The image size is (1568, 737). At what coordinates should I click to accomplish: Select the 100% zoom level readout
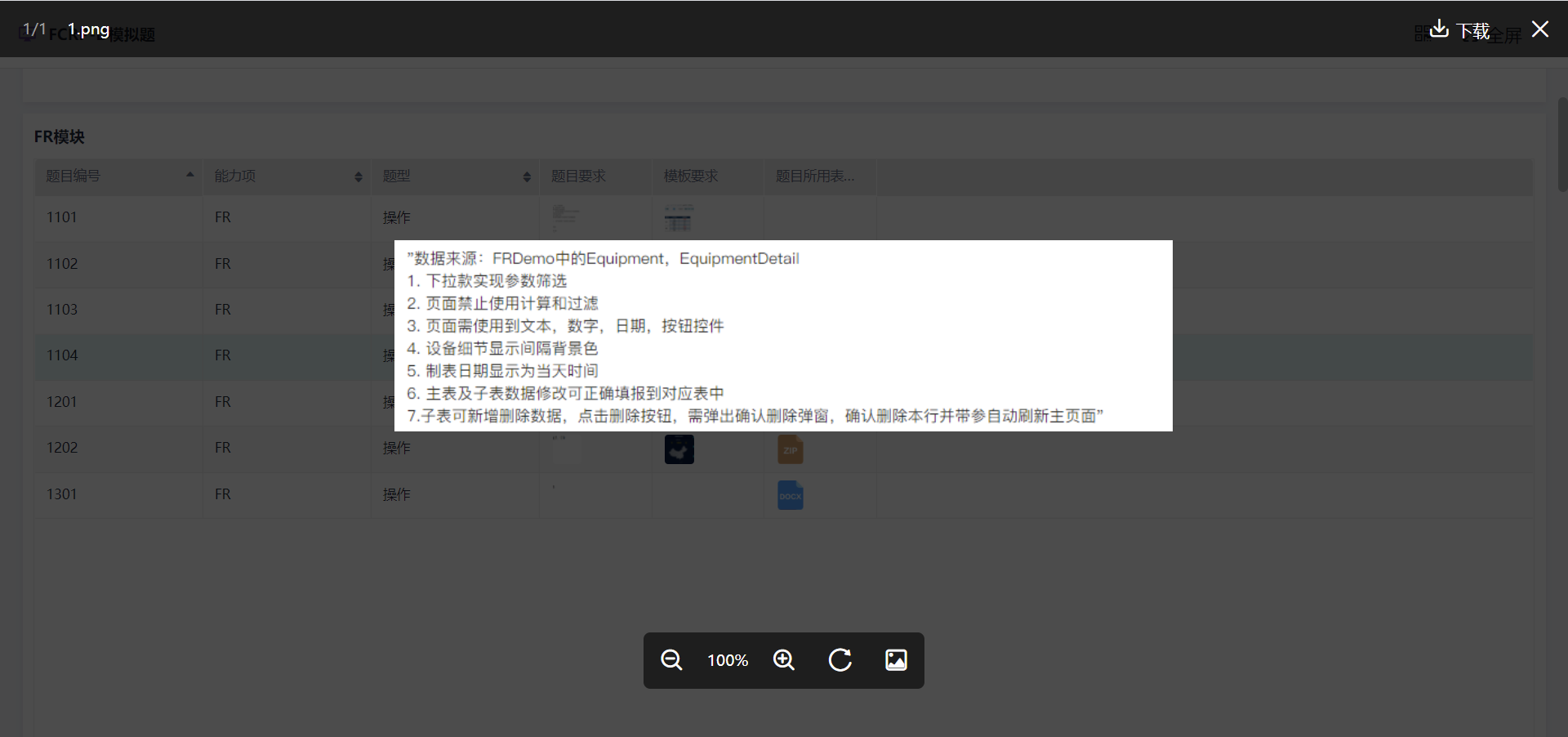coord(728,660)
